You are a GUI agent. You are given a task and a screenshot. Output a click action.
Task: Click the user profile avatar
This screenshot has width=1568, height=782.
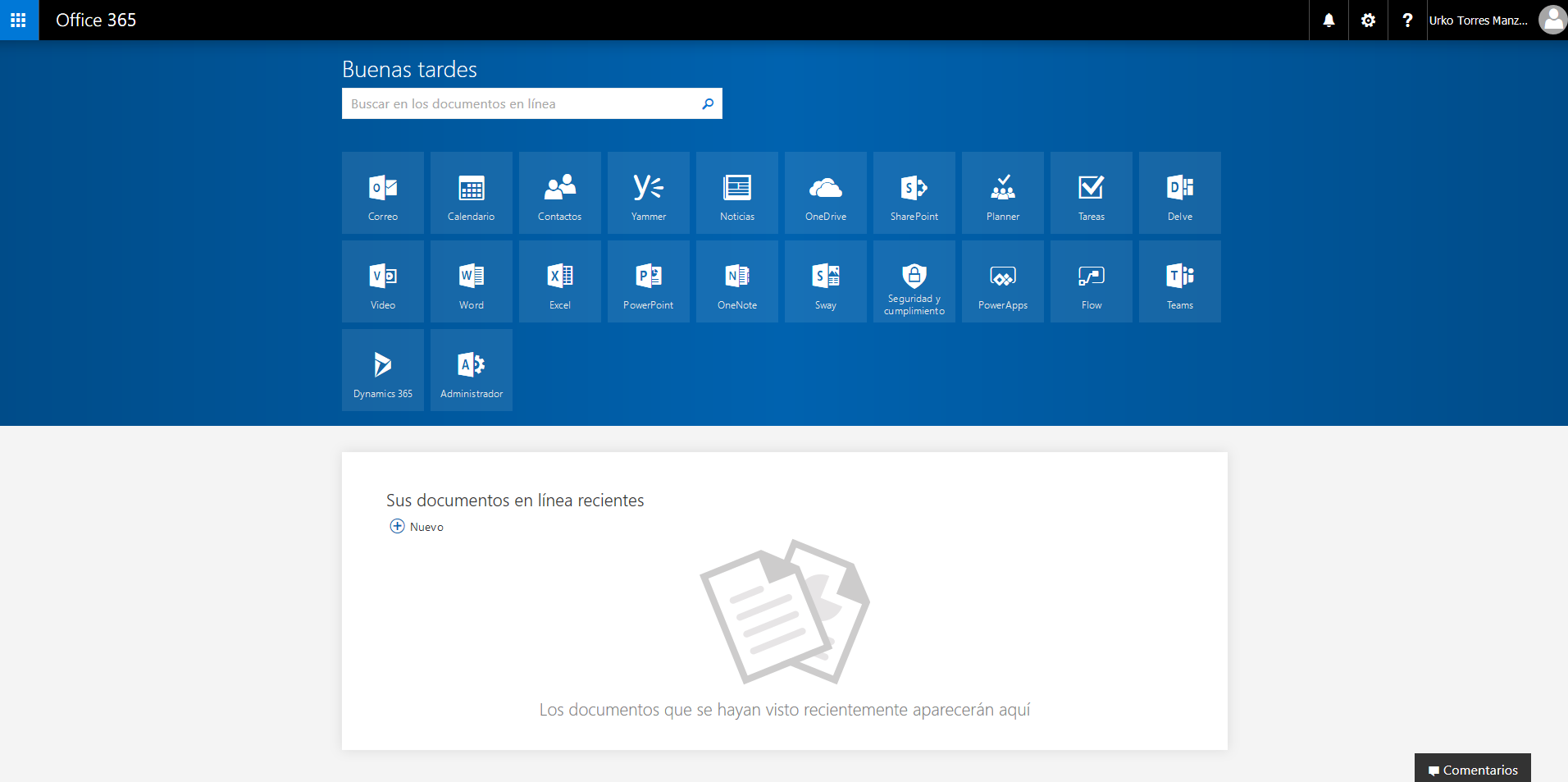(1552, 20)
